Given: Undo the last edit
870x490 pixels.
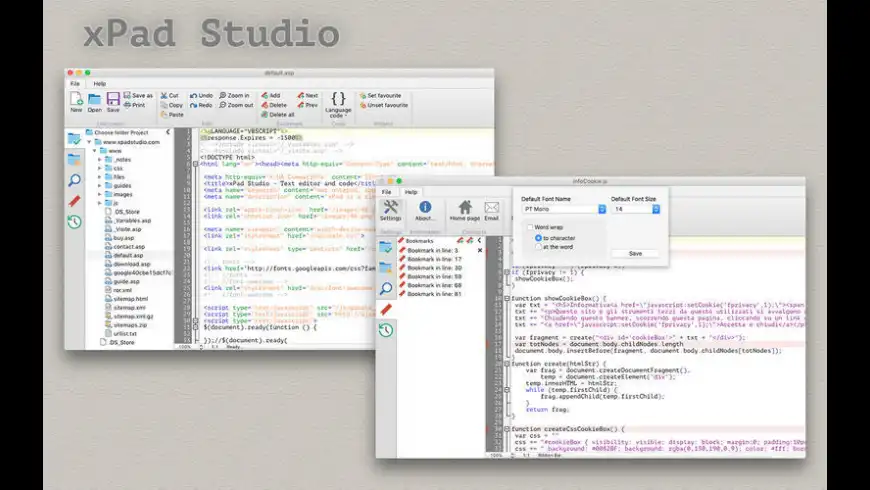Looking at the screenshot, I should 201,95.
